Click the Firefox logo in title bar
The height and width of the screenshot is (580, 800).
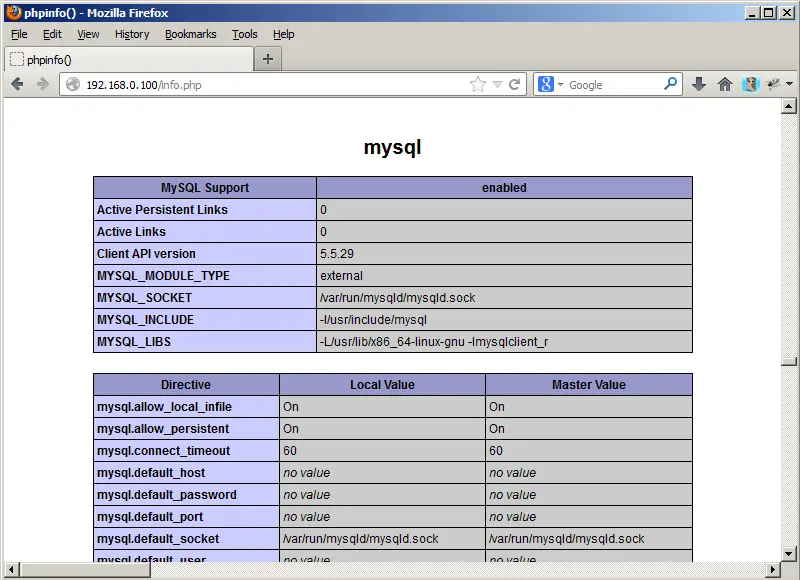click(13, 12)
